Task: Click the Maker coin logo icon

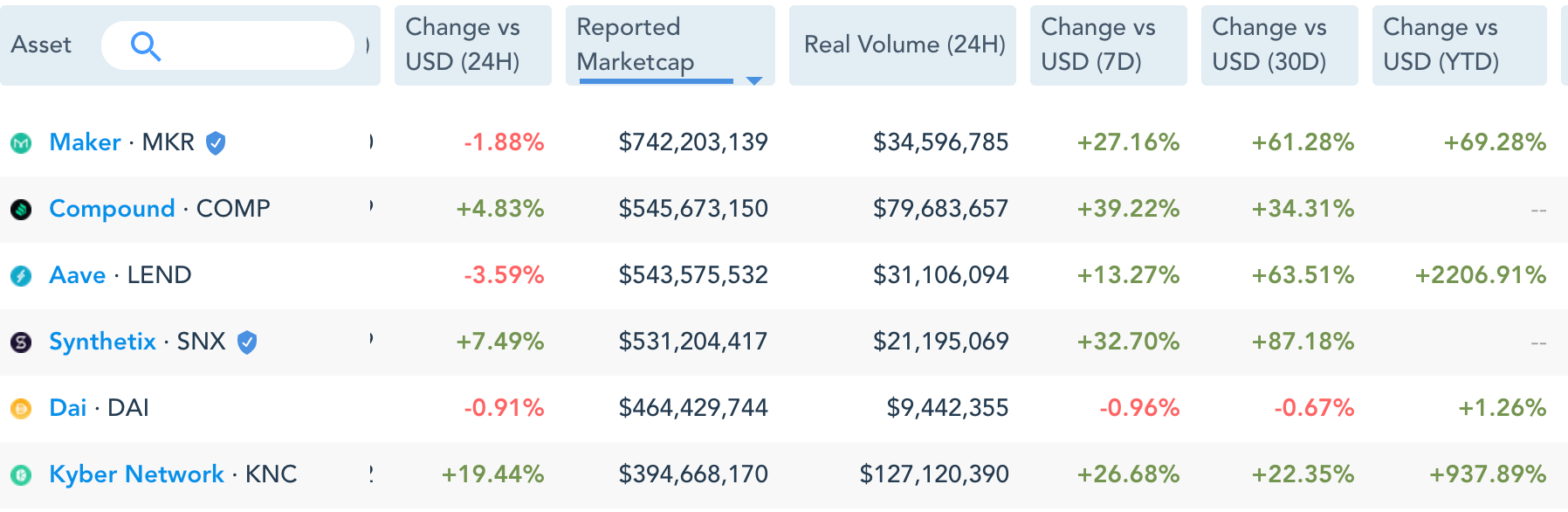Action: pyautogui.click(x=21, y=142)
